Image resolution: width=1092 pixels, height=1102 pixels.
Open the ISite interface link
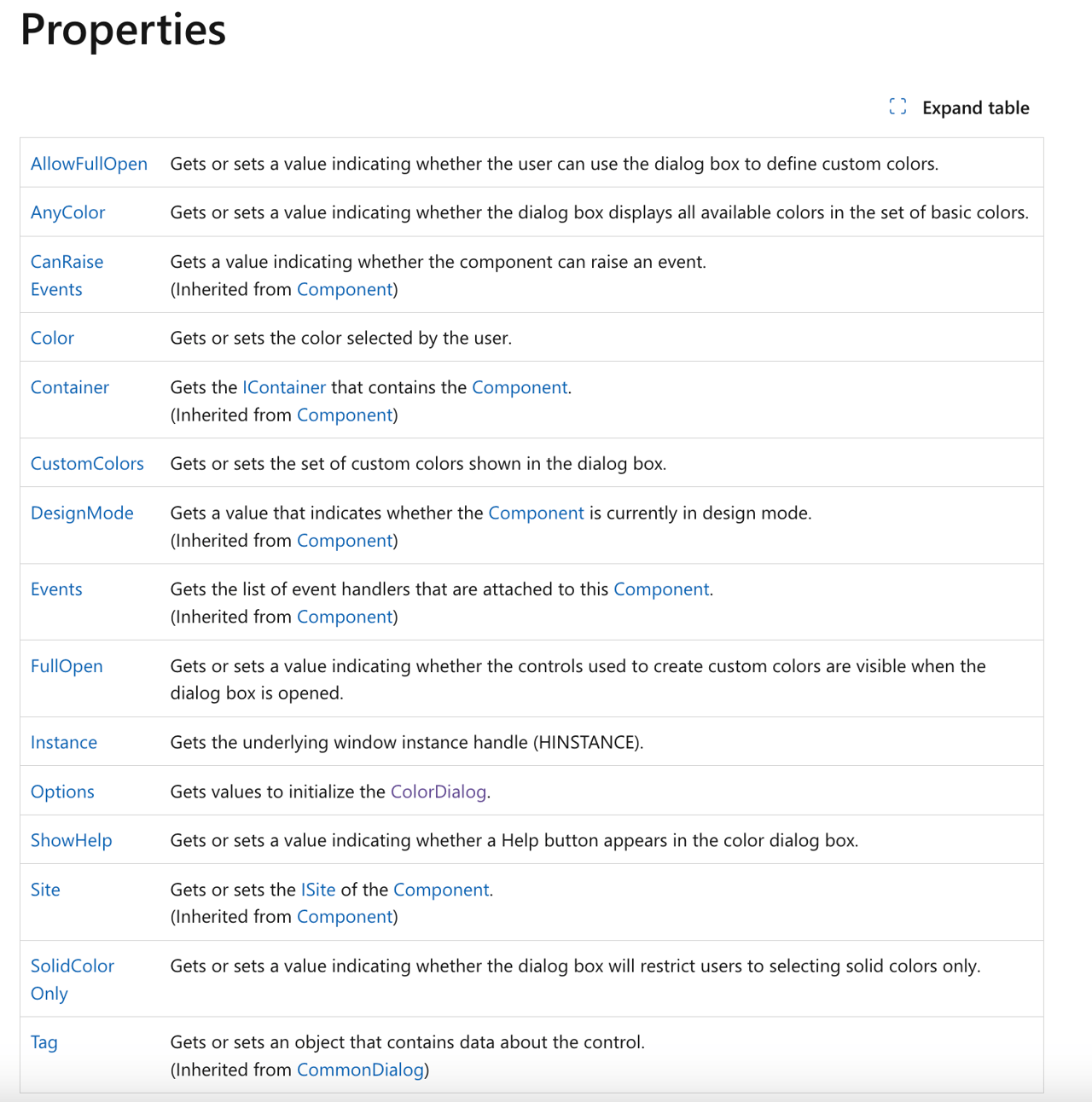pyautogui.click(x=318, y=890)
